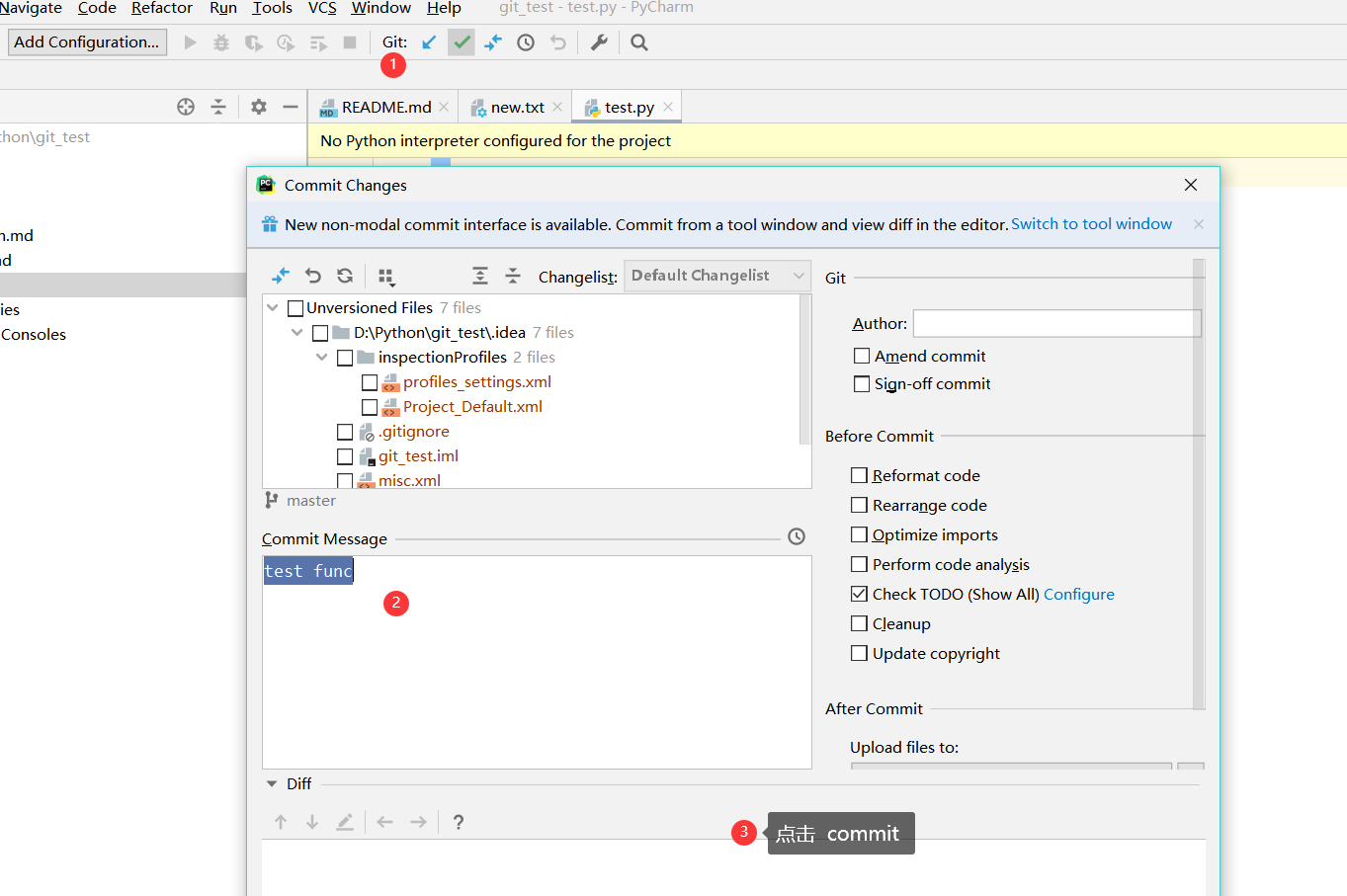The image size is (1347, 896).
Task: Open Project panel gear options
Action: point(259,107)
